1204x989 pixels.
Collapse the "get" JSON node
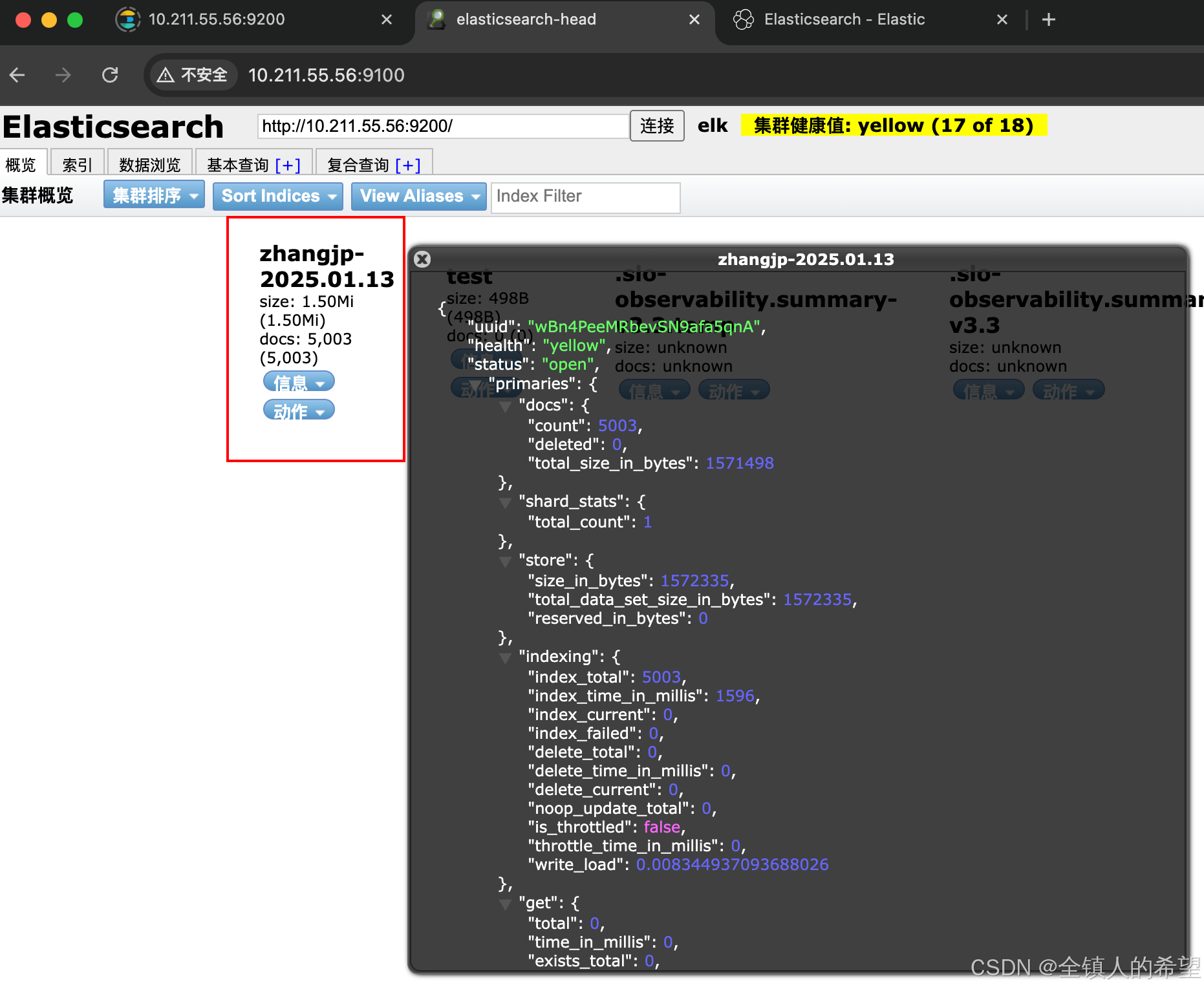[x=505, y=904]
